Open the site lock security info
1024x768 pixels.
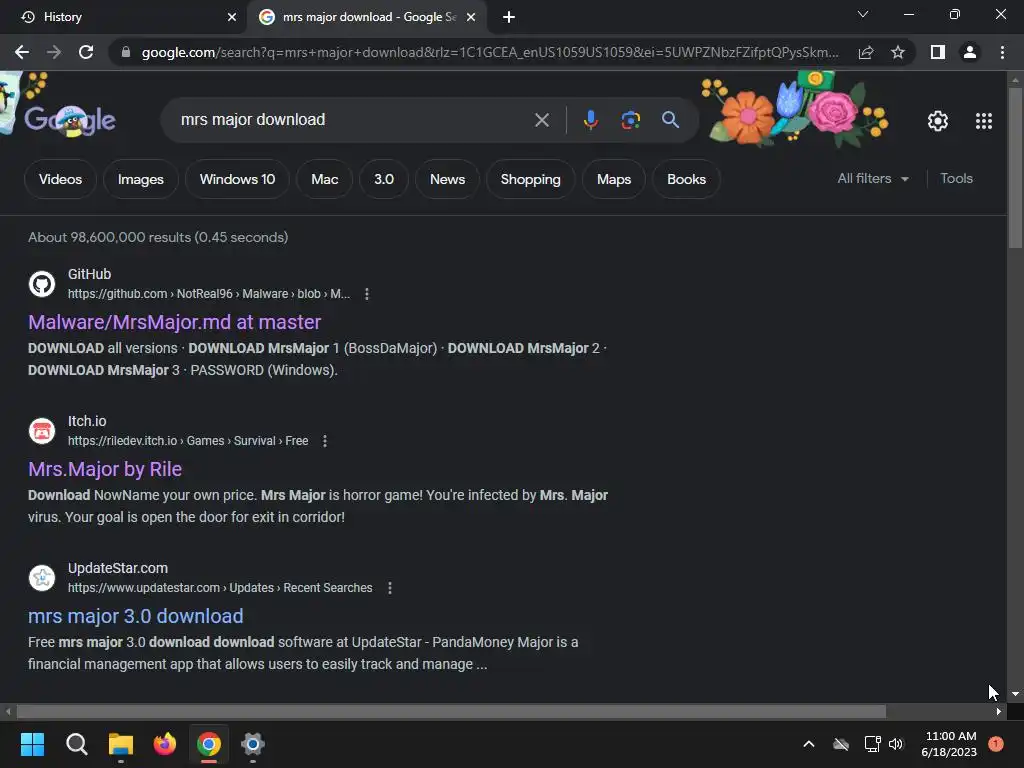click(126, 52)
